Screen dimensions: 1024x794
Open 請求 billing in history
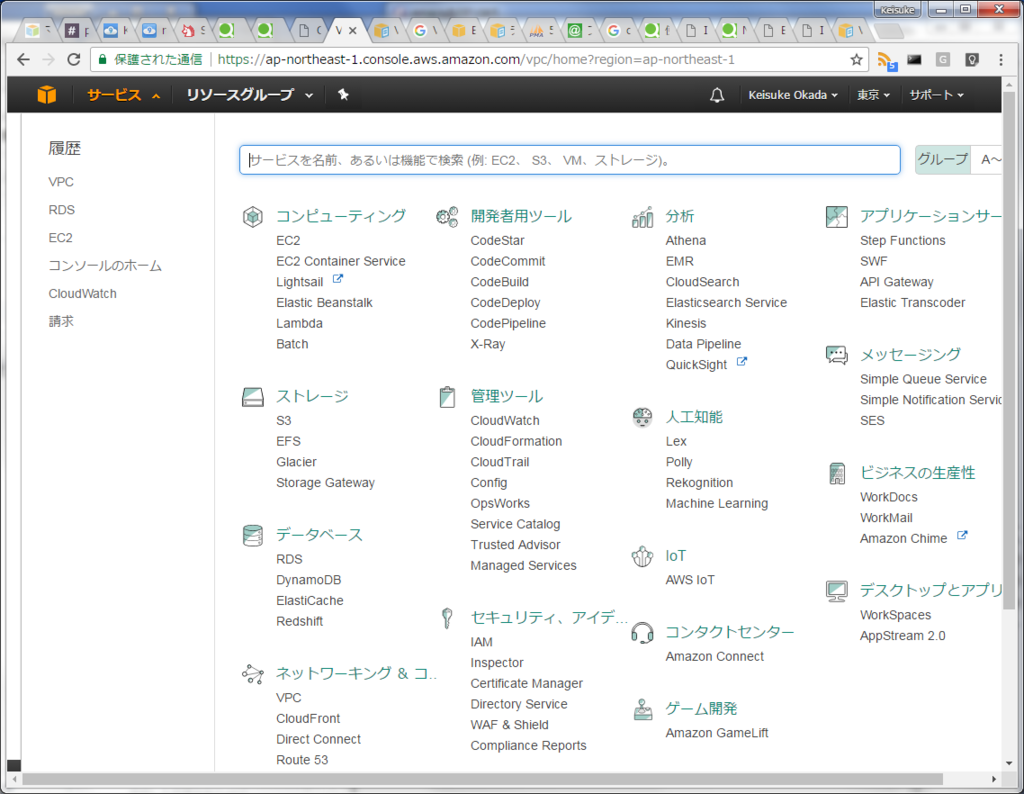(x=61, y=321)
